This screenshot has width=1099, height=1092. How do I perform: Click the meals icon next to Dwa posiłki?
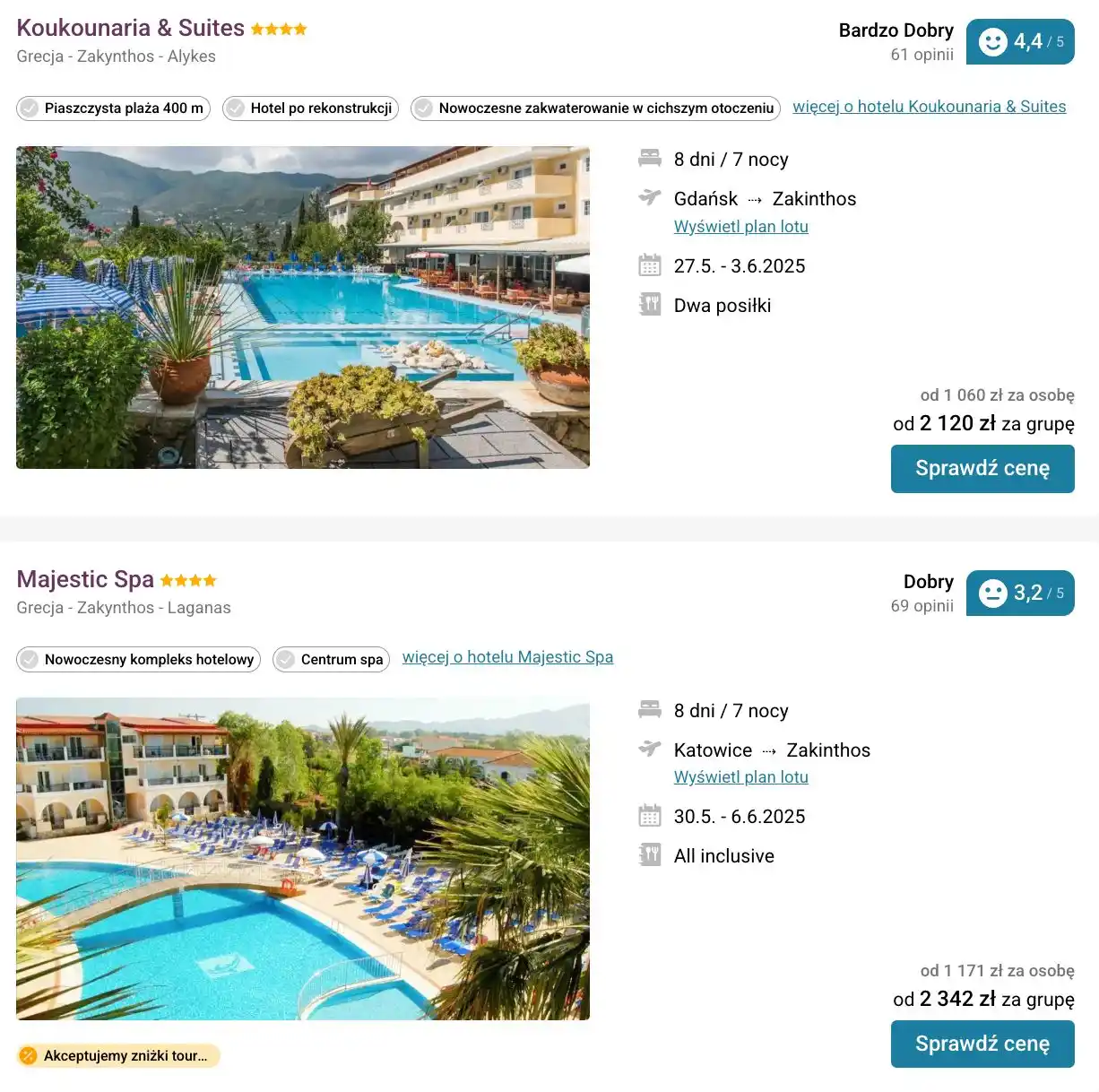coord(650,304)
